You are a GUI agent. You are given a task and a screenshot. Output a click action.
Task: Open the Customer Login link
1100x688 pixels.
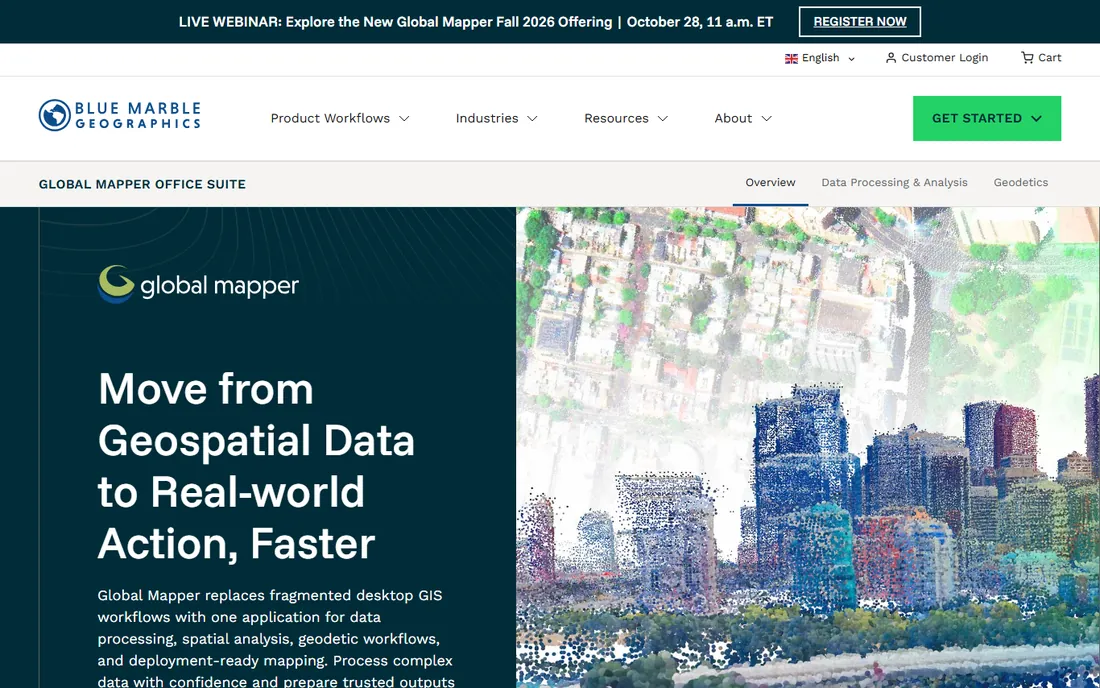(x=937, y=58)
